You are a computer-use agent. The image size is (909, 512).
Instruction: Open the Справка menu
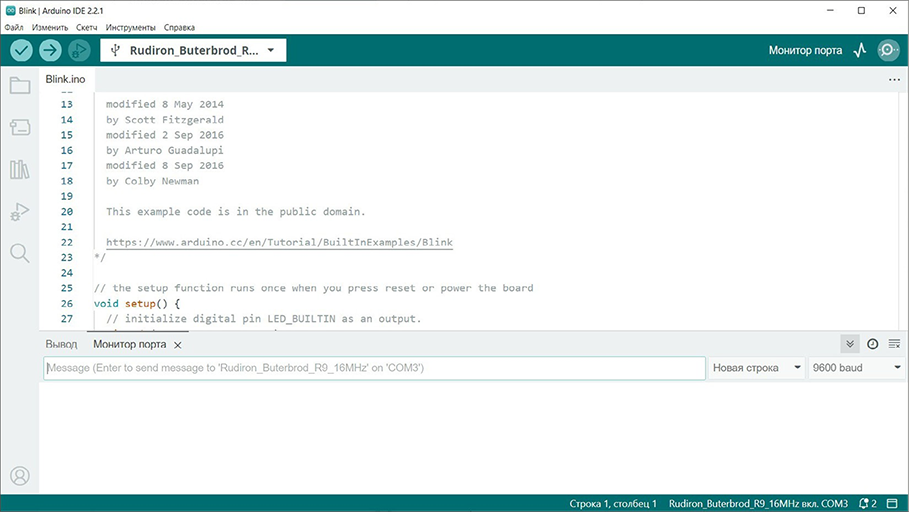tap(179, 27)
